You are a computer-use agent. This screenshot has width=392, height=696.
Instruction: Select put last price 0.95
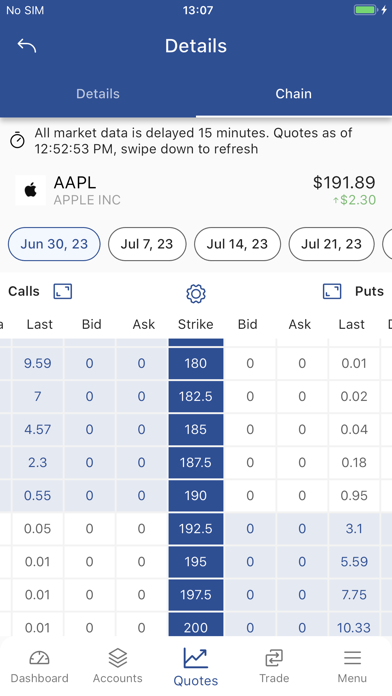click(x=354, y=495)
